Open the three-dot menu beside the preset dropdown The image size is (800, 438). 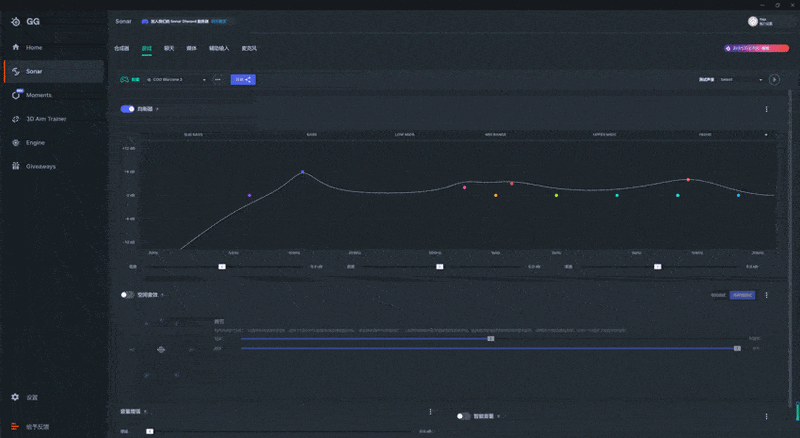pos(217,79)
